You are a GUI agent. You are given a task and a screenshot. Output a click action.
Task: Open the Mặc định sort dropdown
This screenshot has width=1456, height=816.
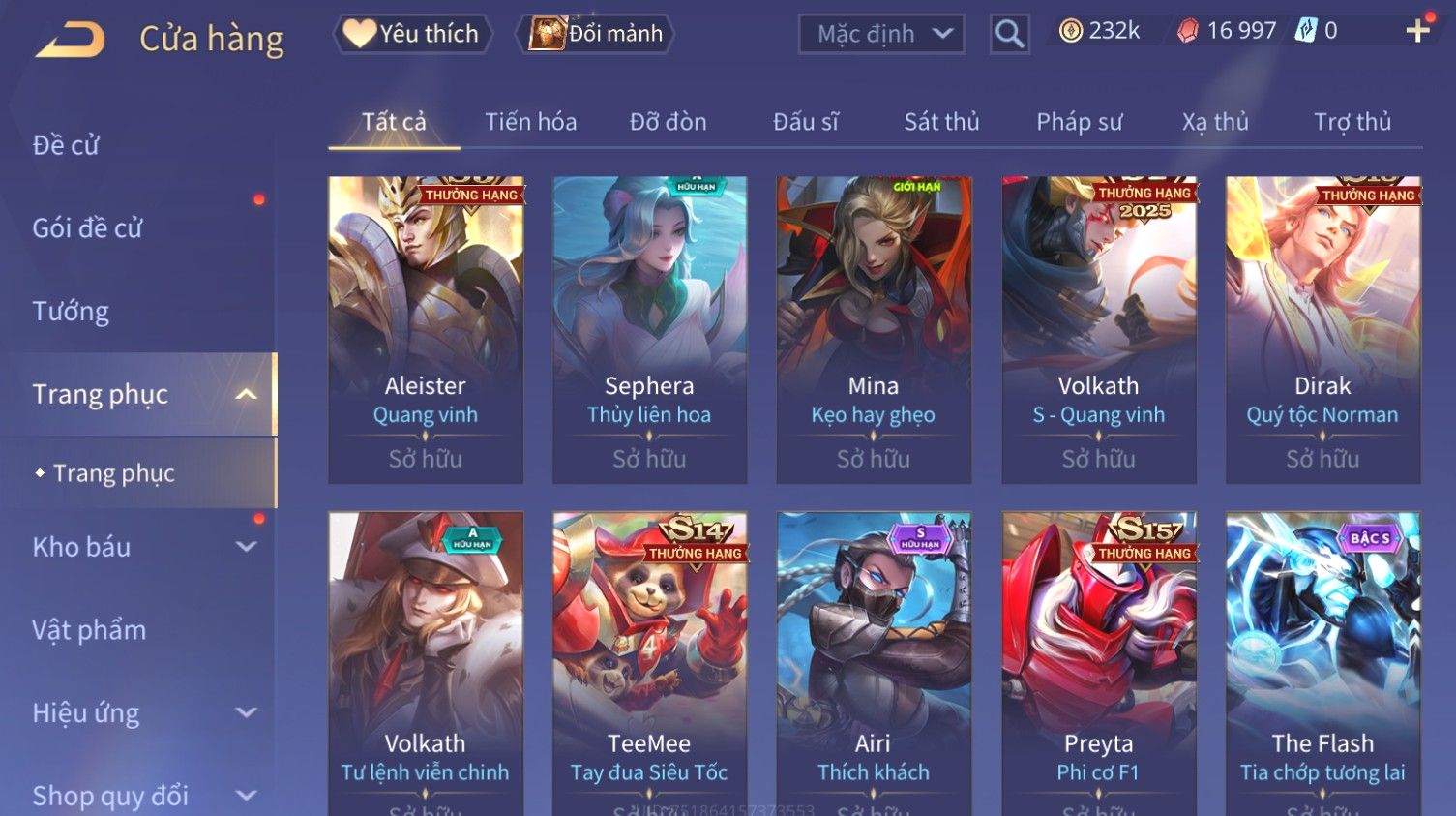tap(881, 34)
